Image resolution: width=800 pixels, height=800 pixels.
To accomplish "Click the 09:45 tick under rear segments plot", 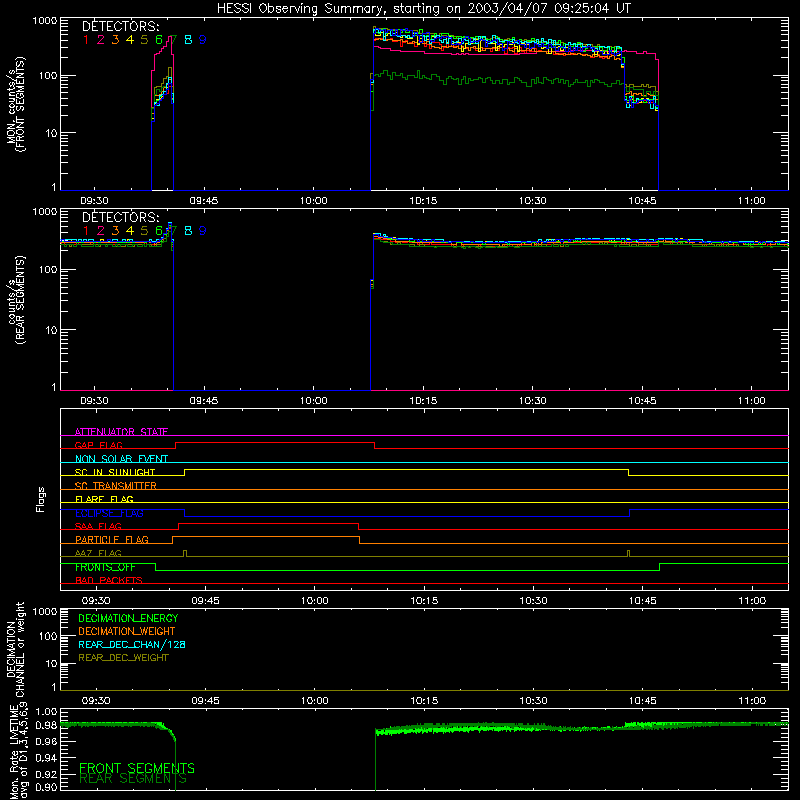I will pos(204,401).
